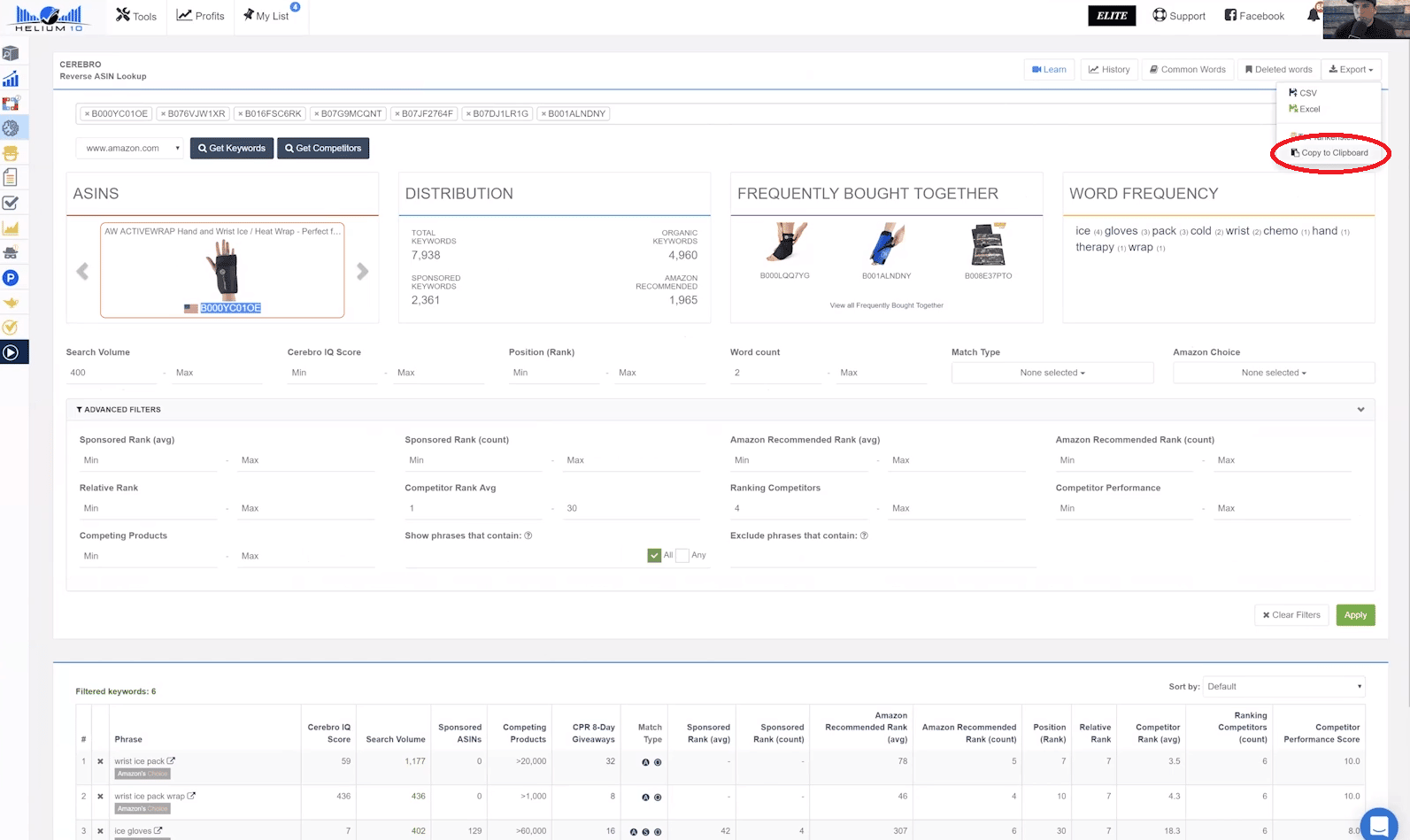The image size is (1410, 840).
Task: Click the Search Volume min field
Action: click(112, 373)
